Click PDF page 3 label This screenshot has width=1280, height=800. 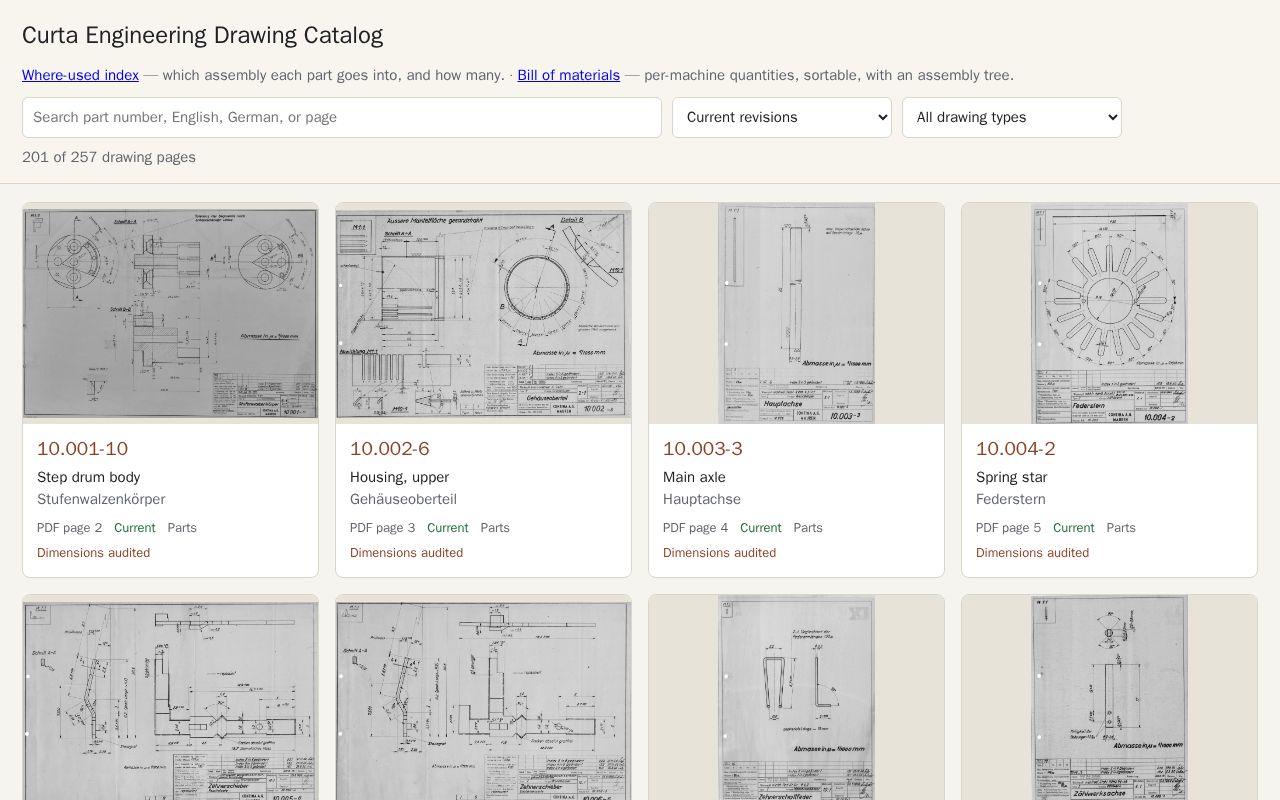(382, 528)
